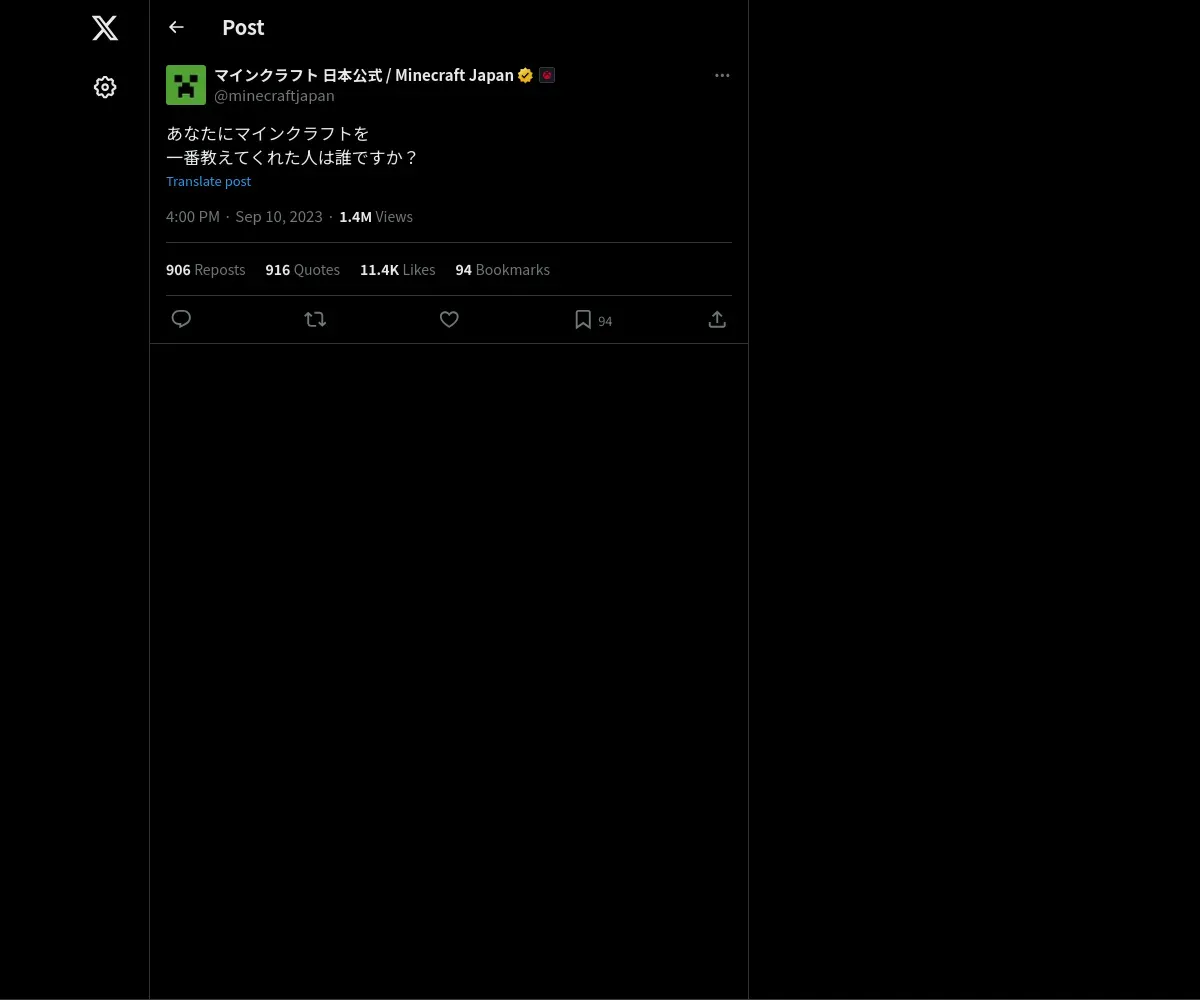Open the Minecraft Japan display name
Viewport: 1200px width, 1000px height.
click(364, 75)
